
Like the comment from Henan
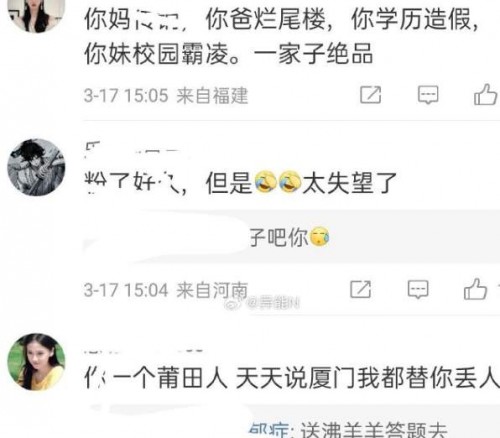click(475, 289)
